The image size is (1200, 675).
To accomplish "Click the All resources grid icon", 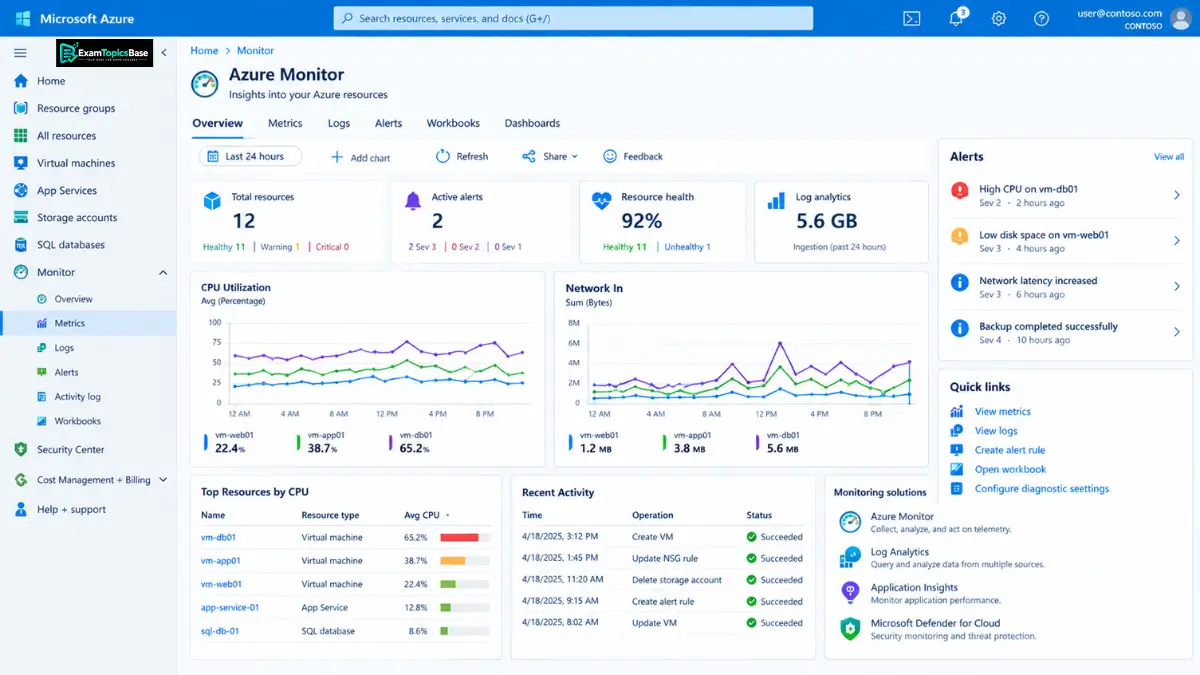I will [20, 136].
